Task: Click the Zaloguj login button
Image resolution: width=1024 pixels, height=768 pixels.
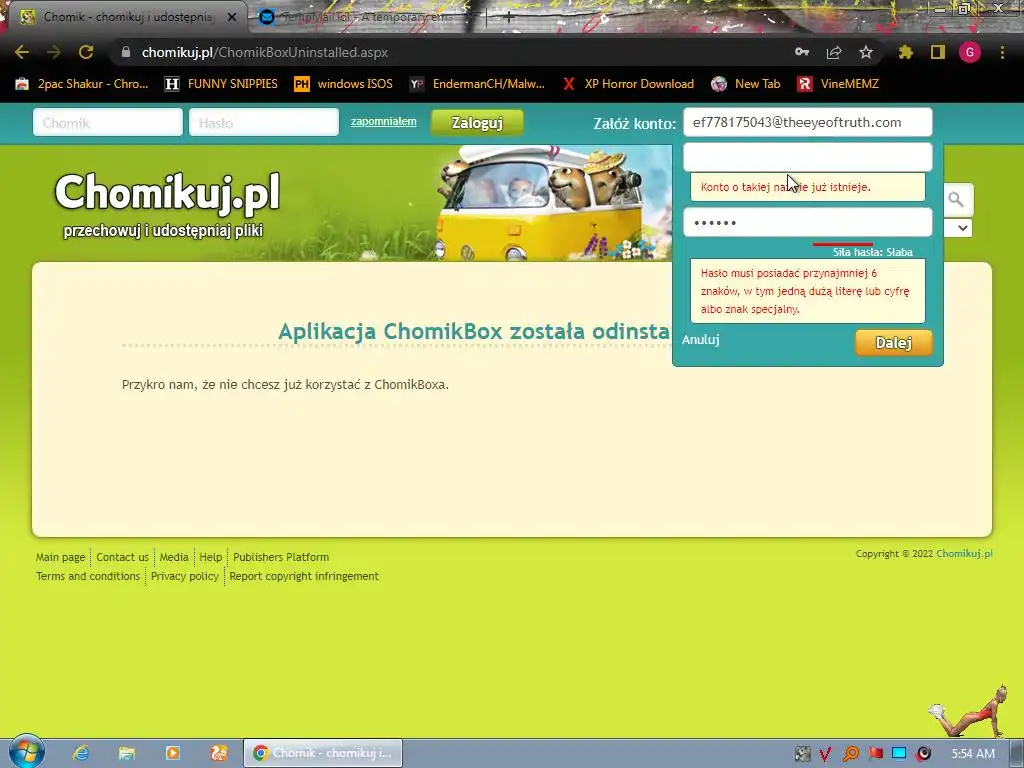Action: (x=477, y=123)
